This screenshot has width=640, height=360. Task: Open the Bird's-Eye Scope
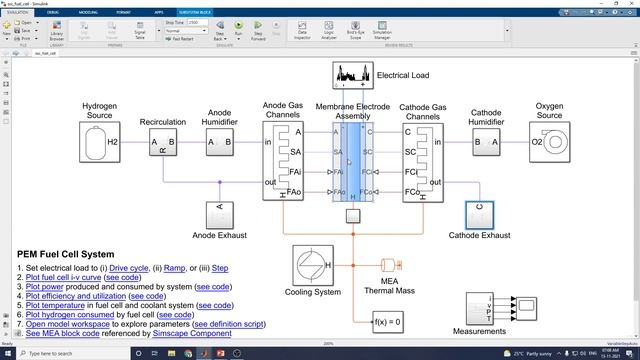click(356, 31)
